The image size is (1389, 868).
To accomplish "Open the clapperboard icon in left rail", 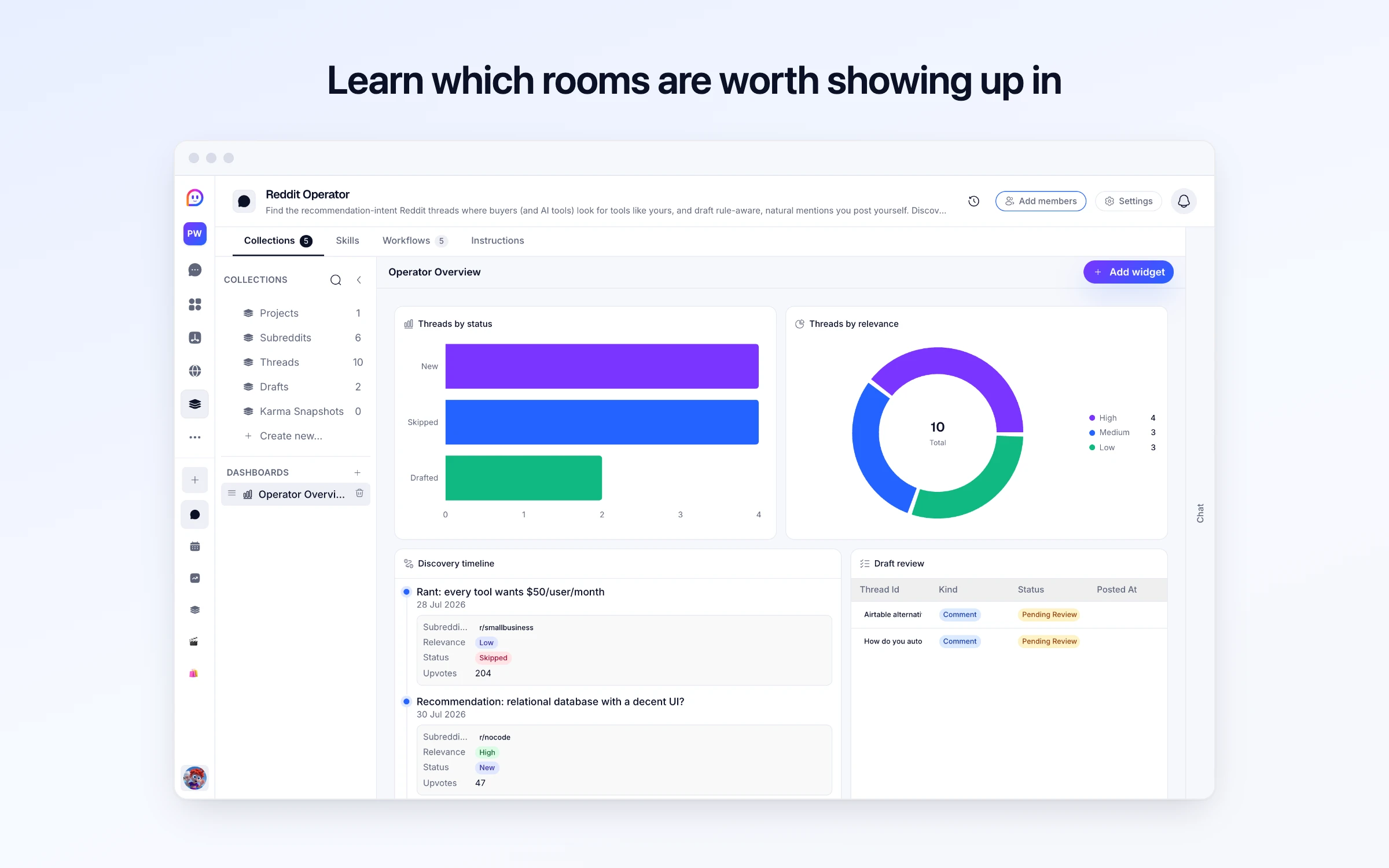I will [x=194, y=642].
